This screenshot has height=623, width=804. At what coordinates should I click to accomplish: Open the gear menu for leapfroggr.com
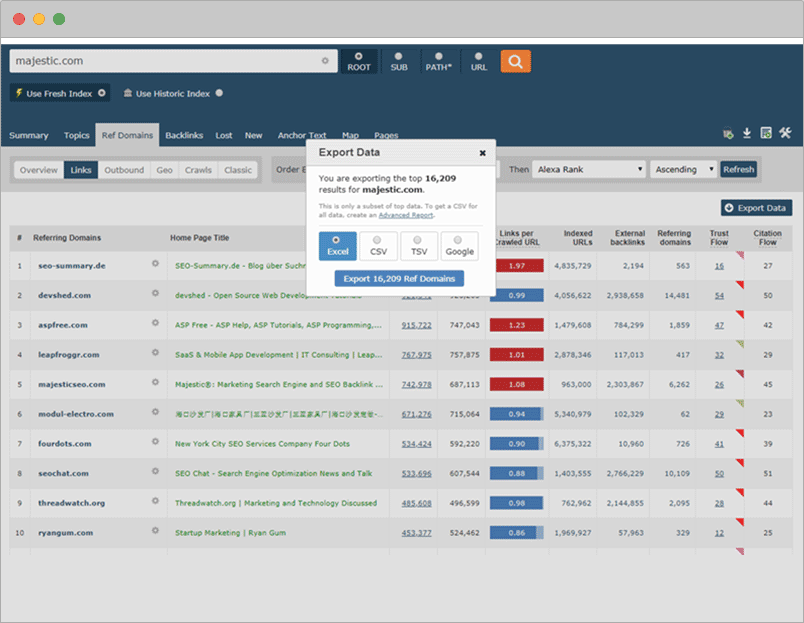[x=155, y=353]
